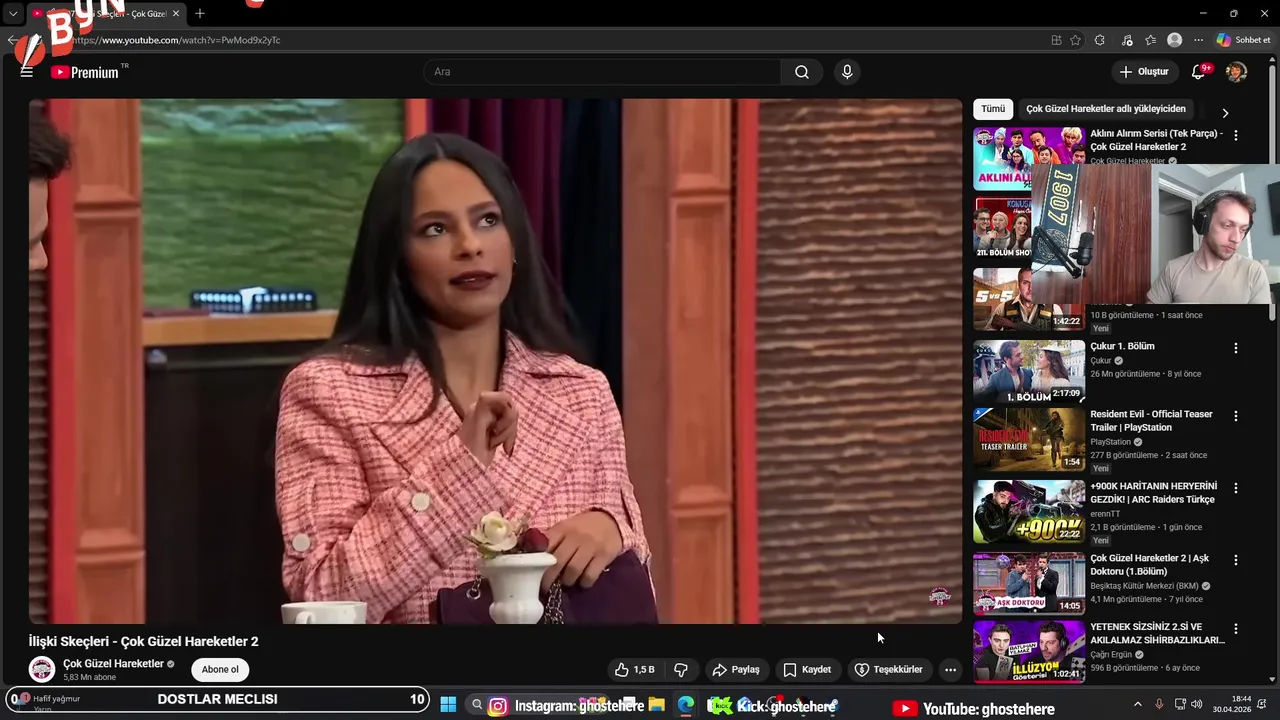
Task: Click the Abone ol subscribe button
Action: pos(220,670)
